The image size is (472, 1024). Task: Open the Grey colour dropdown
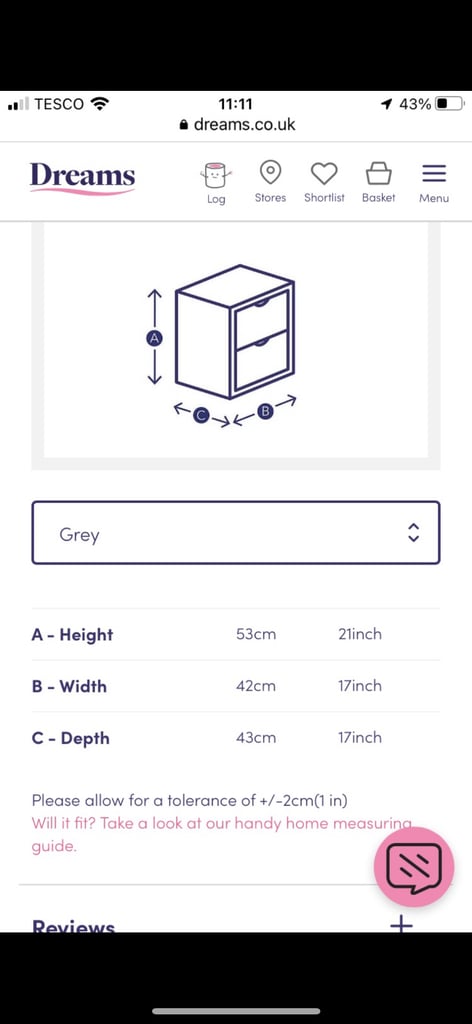[236, 532]
